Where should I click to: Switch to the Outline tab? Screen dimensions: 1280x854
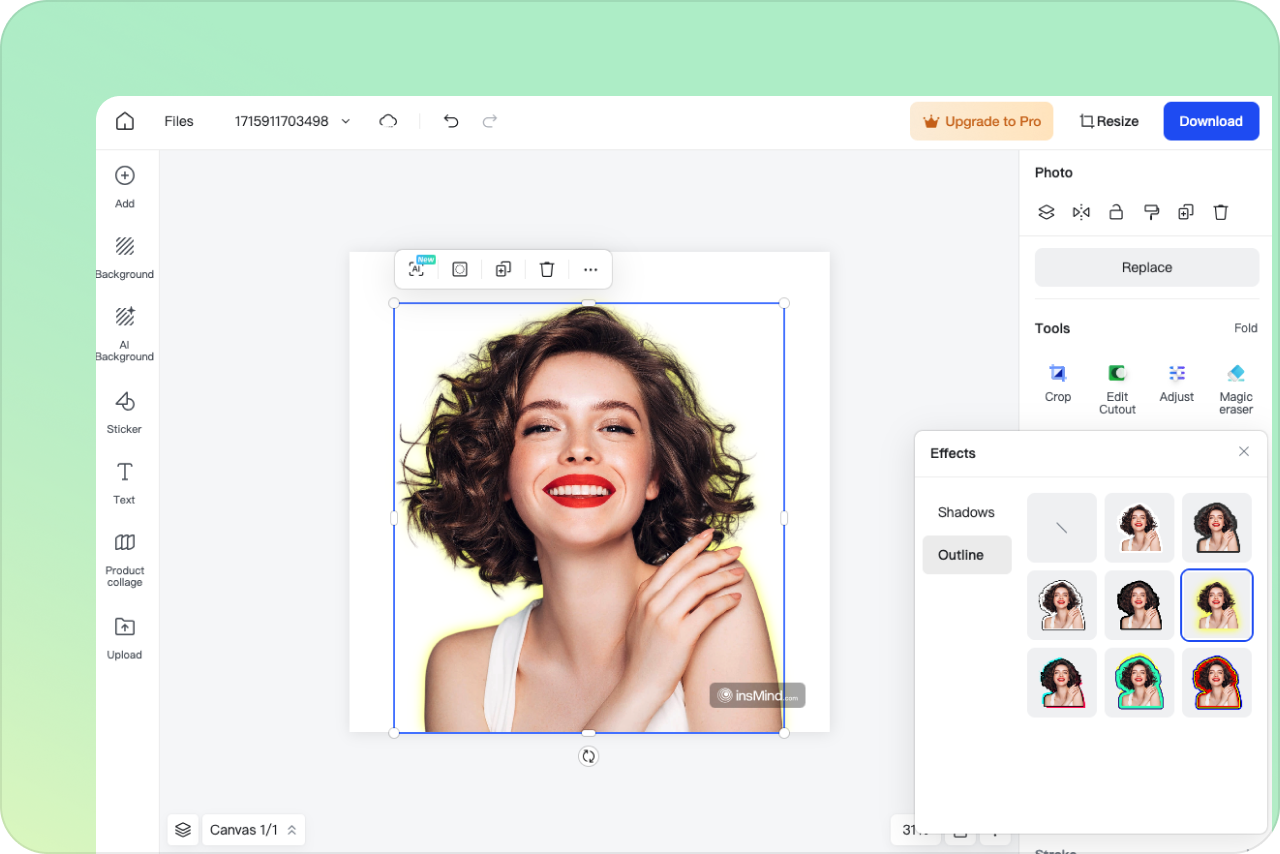(x=967, y=555)
